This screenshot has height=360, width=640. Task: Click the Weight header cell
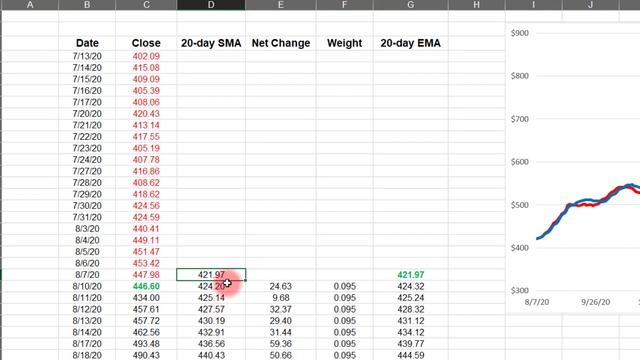pyautogui.click(x=344, y=43)
